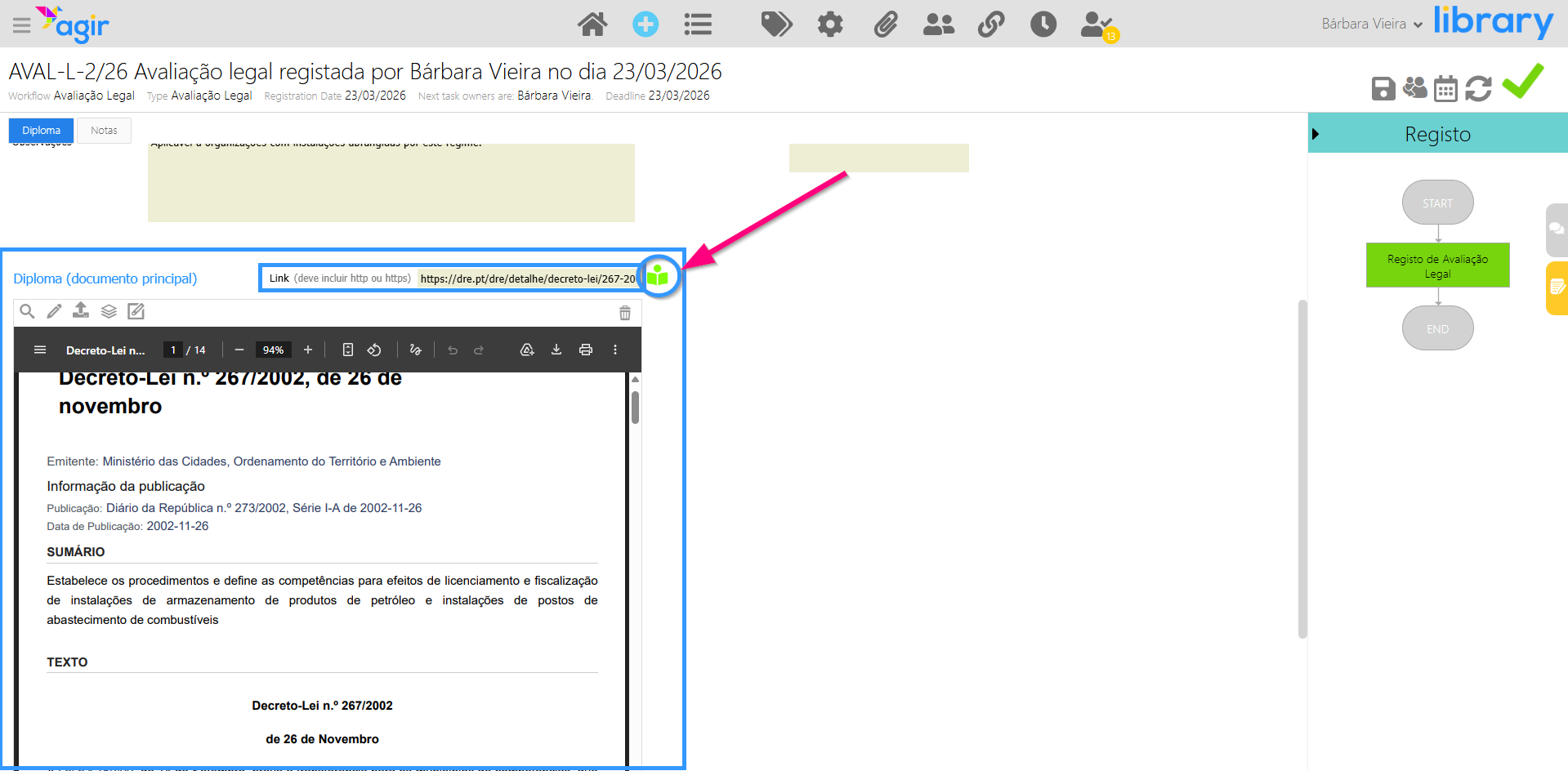The image size is (1568, 771).
Task: Click the edit-in-box icon above the PDF
Action: 136,311
